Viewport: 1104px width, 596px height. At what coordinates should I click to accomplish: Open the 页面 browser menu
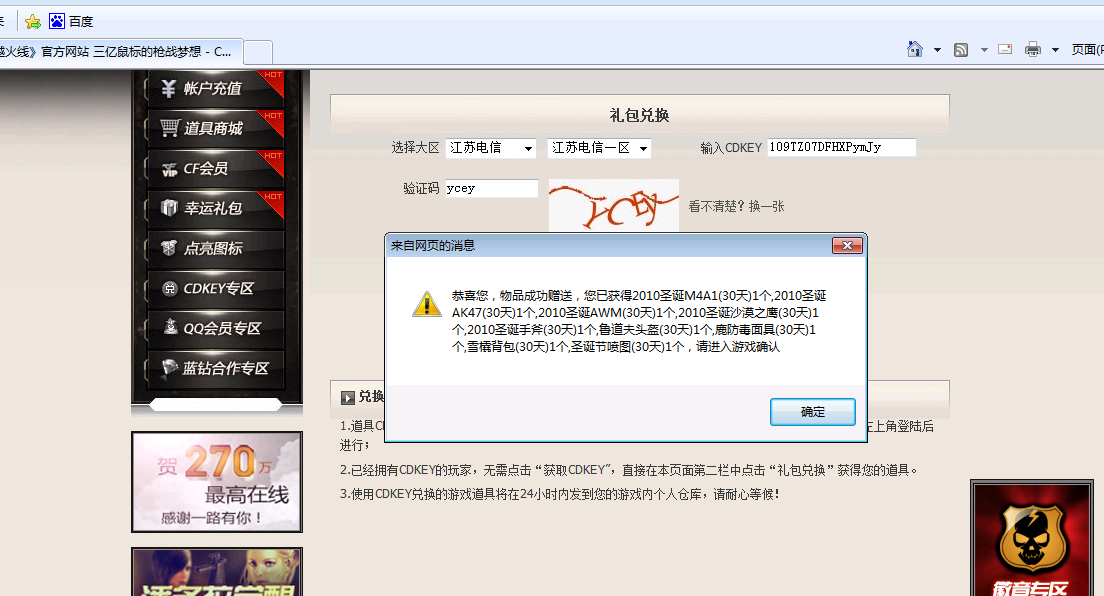tap(1086, 49)
